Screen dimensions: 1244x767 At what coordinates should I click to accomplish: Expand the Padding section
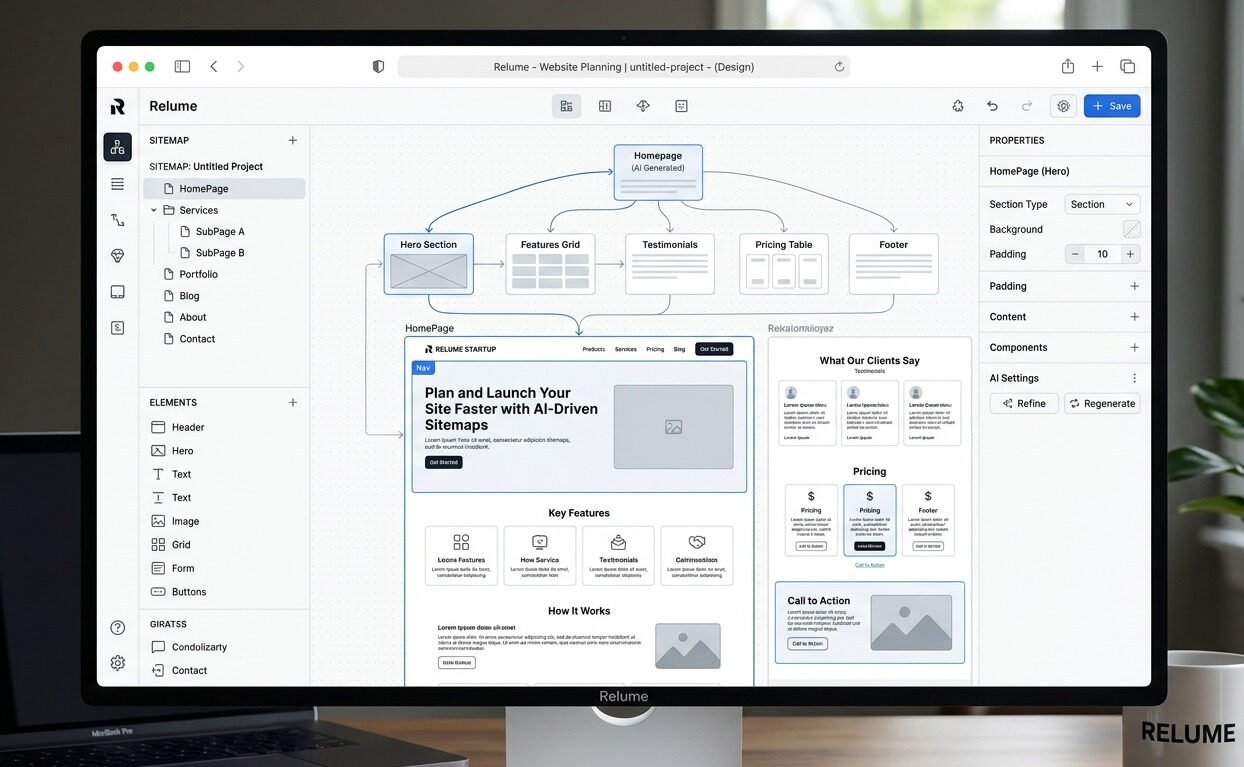[x=1134, y=286]
